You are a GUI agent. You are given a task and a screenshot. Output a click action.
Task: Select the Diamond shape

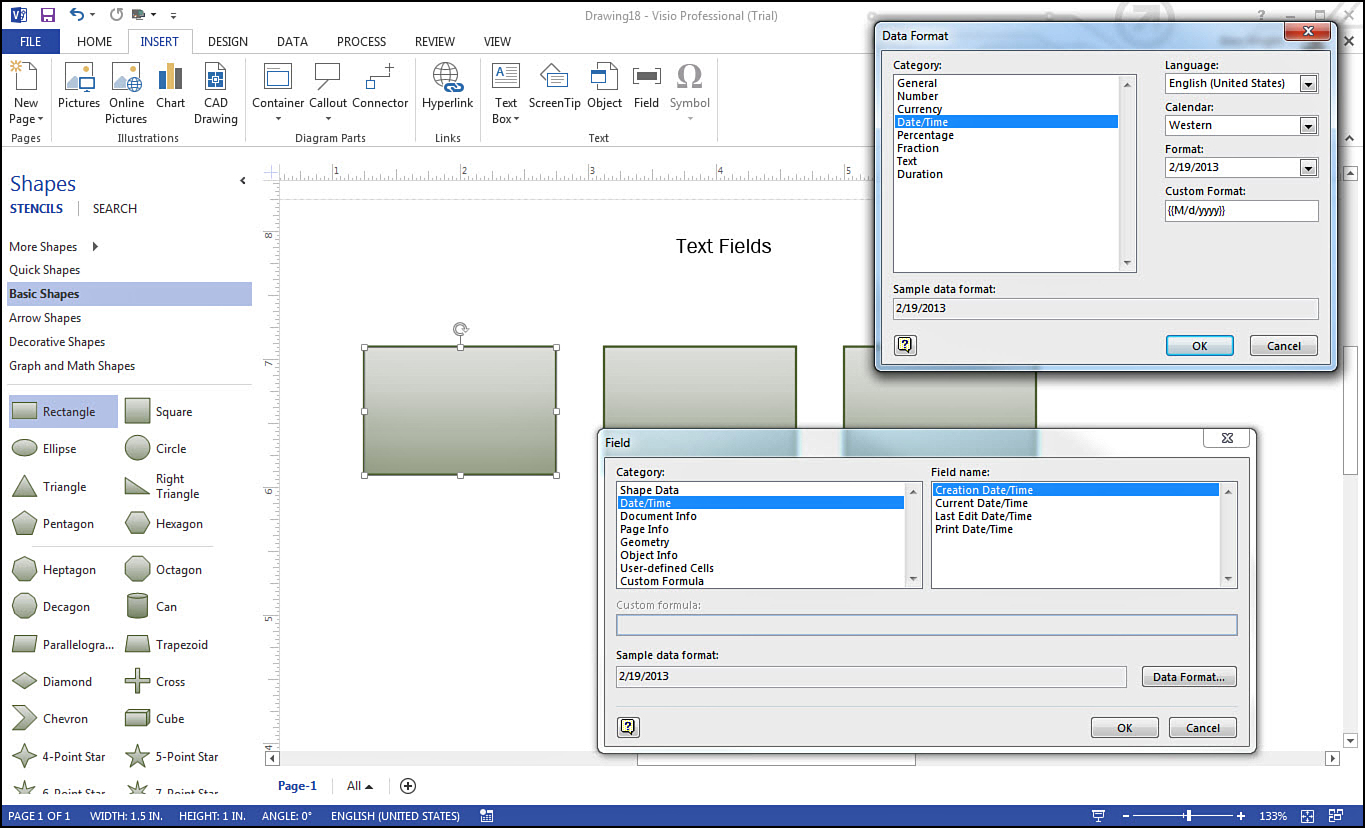pyautogui.click(x=51, y=682)
